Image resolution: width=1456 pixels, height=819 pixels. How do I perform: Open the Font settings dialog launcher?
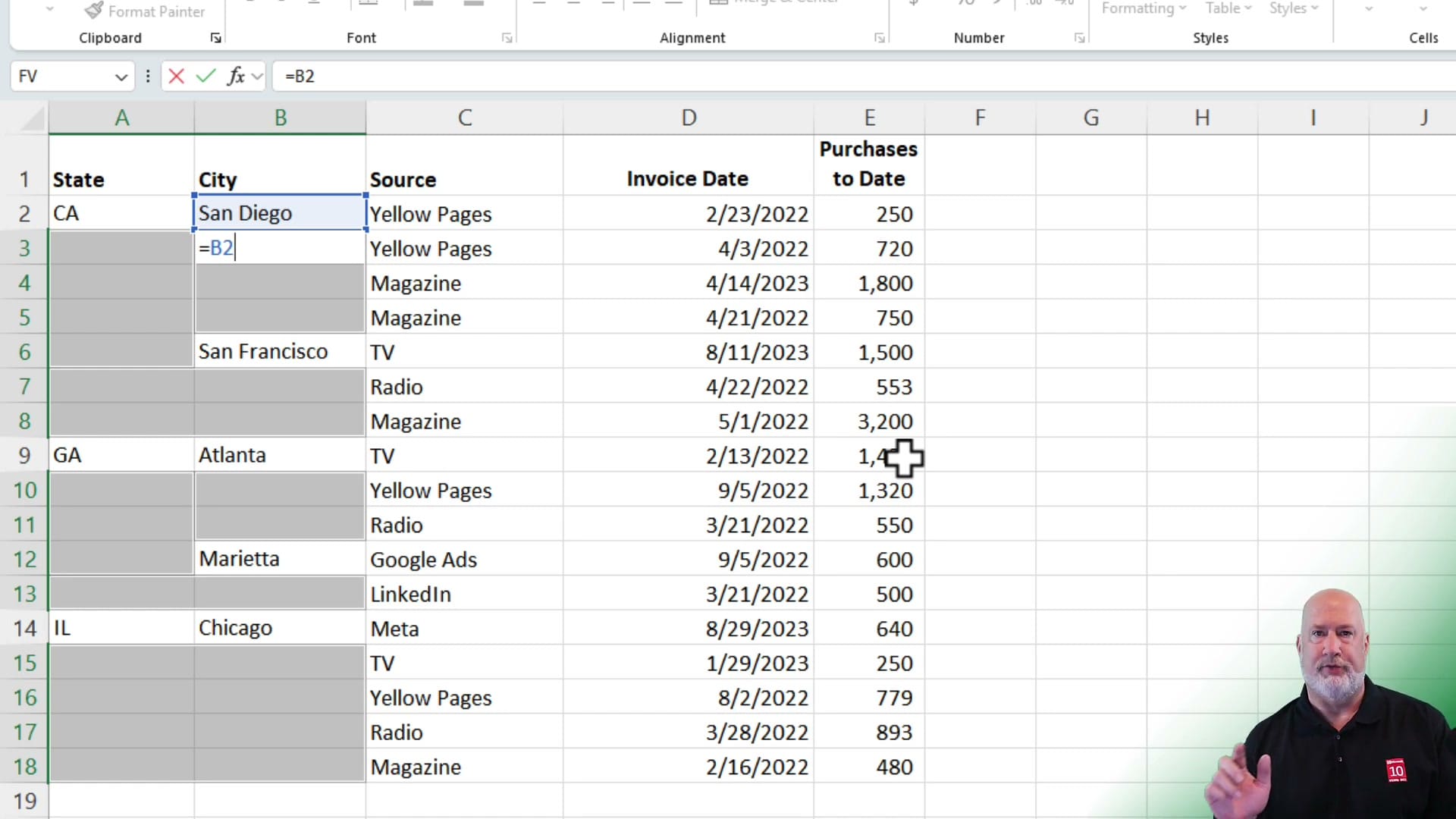[507, 38]
